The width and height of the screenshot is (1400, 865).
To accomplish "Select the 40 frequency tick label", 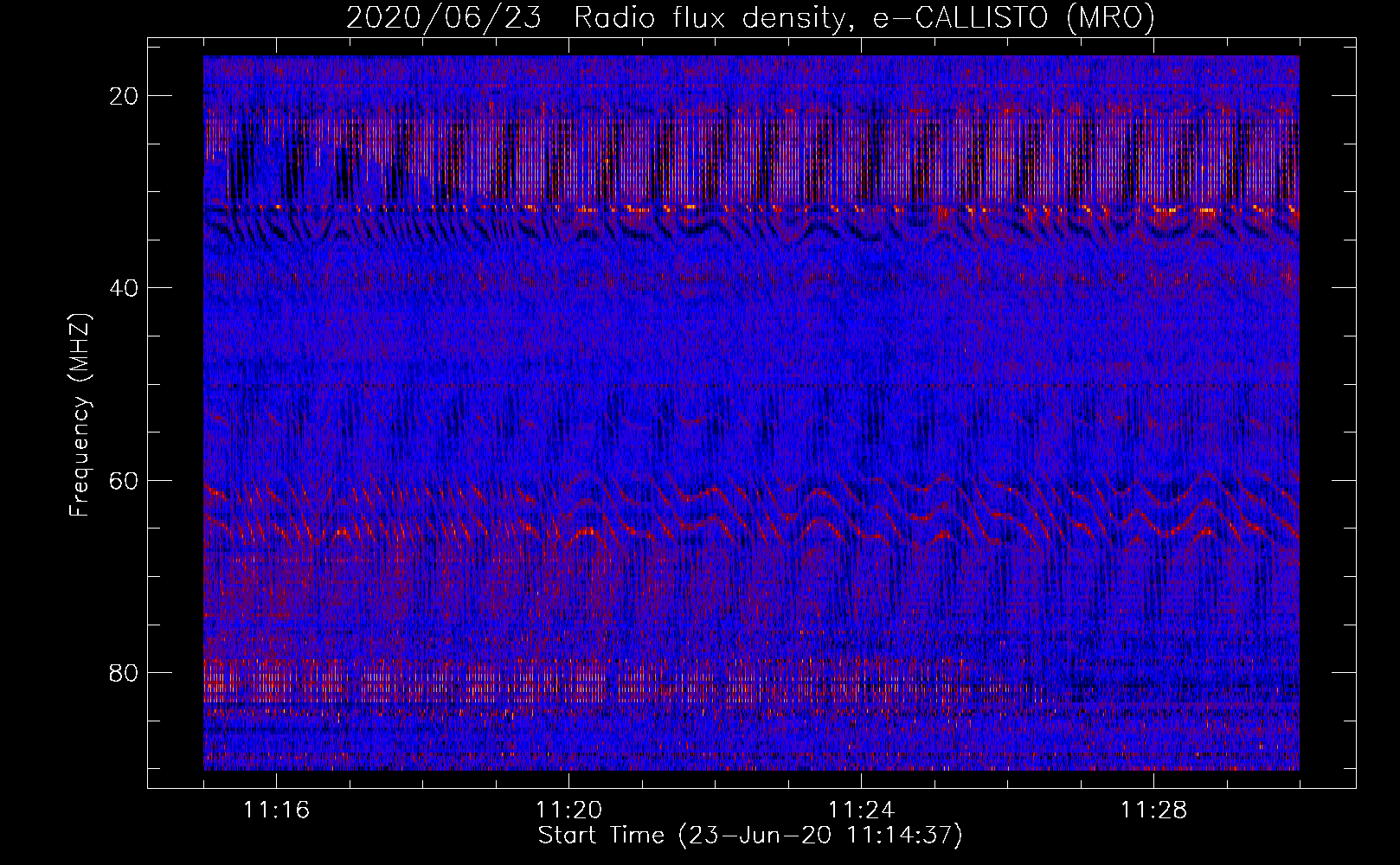I will pos(125,288).
